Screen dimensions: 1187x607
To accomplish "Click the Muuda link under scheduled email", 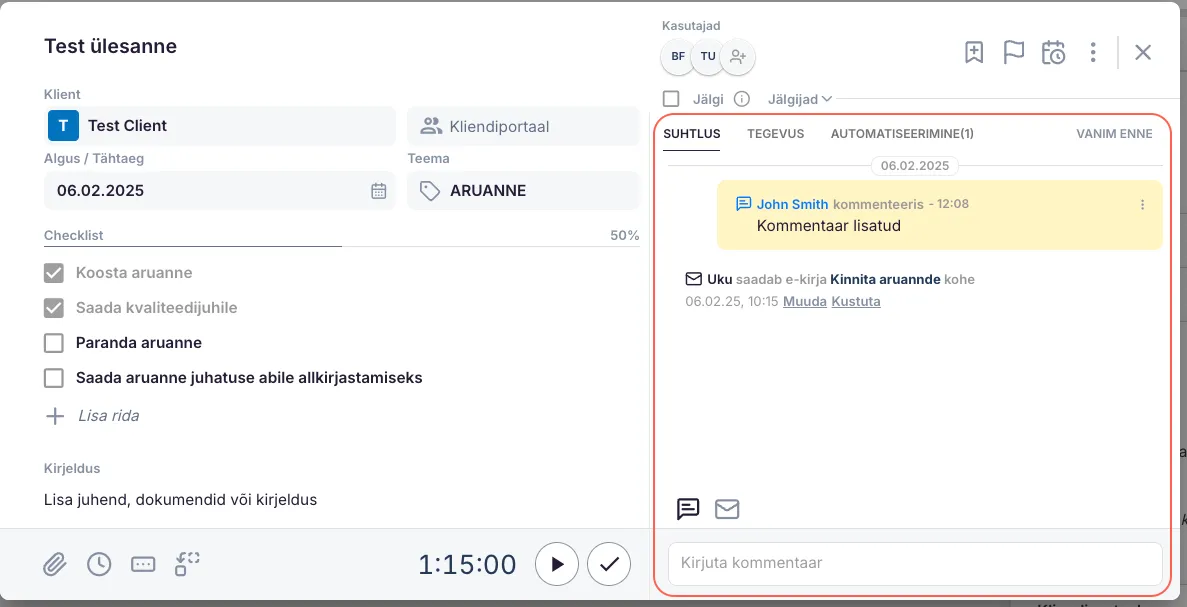I will 805,301.
